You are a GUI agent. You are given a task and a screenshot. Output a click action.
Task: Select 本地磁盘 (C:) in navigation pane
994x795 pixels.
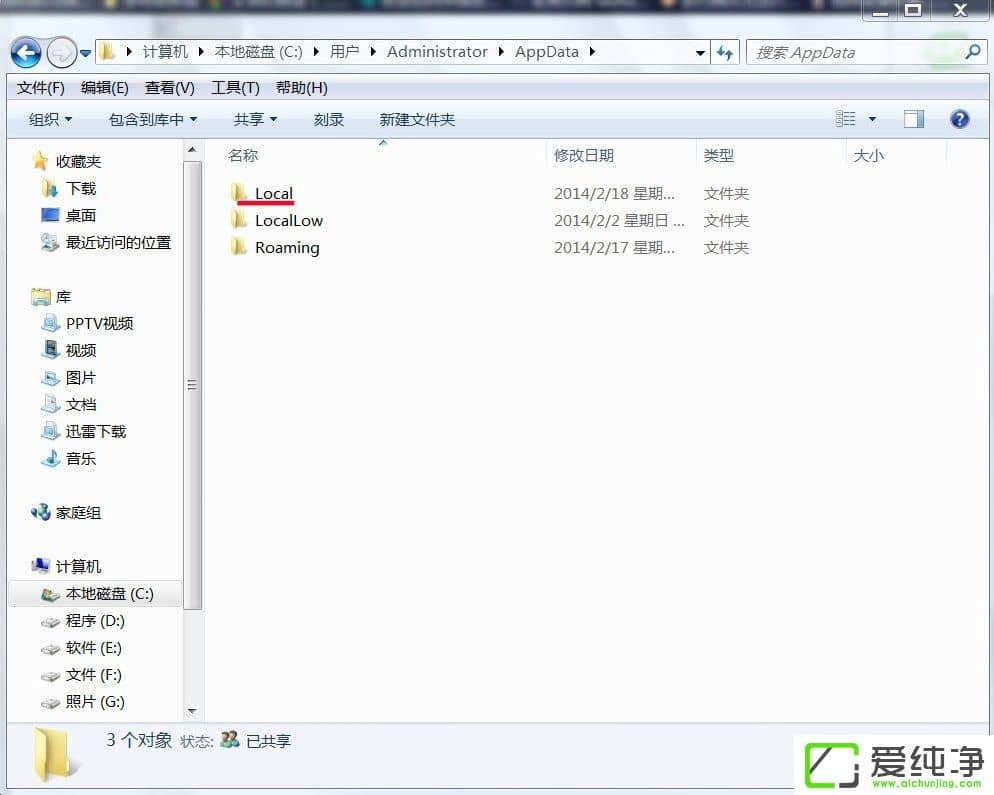point(109,594)
